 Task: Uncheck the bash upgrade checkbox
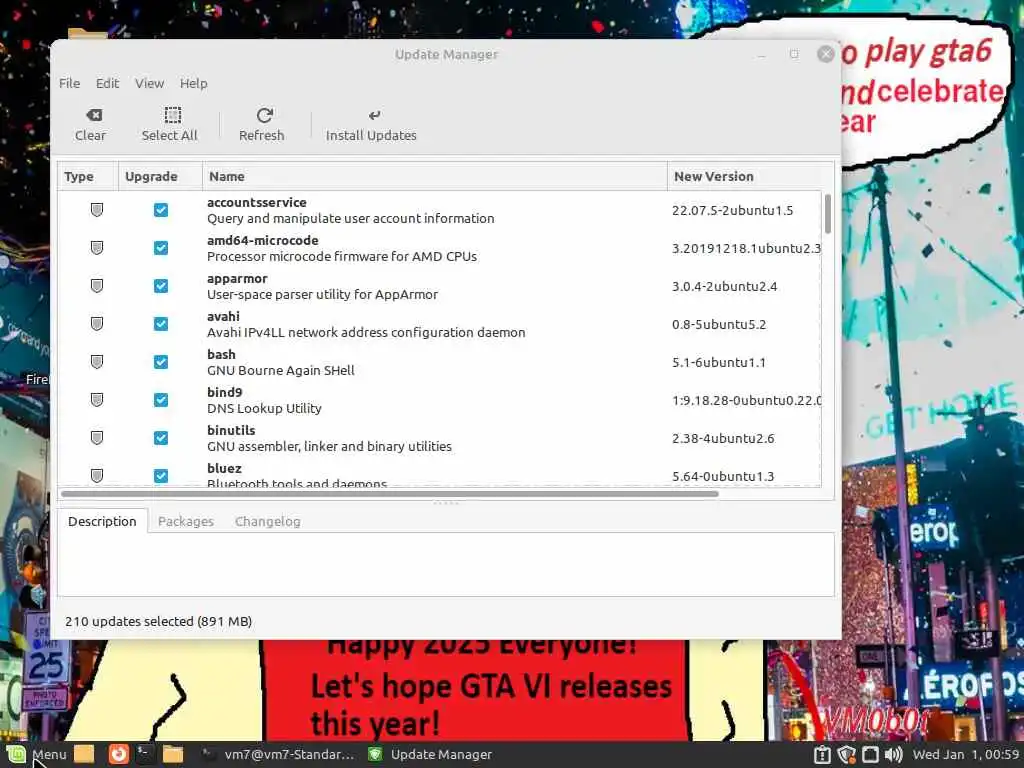161,361
